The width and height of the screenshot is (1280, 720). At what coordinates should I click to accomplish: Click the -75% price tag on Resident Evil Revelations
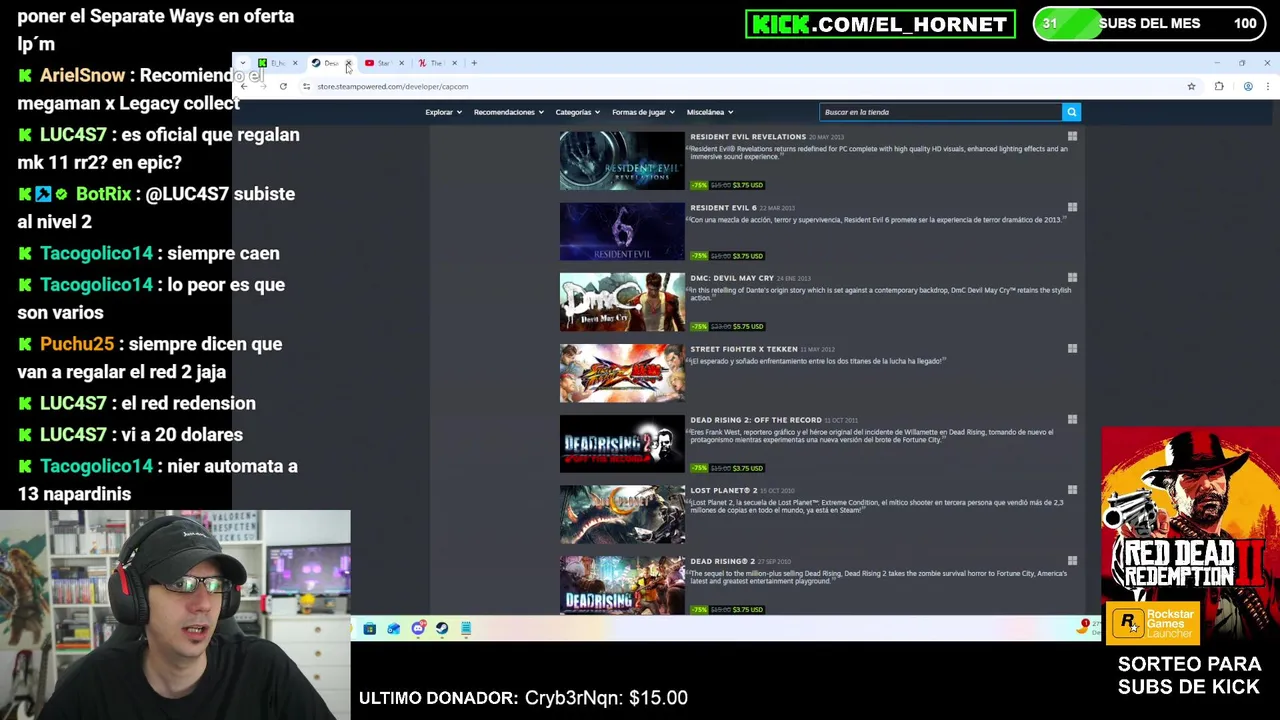[x=727, y=185]
